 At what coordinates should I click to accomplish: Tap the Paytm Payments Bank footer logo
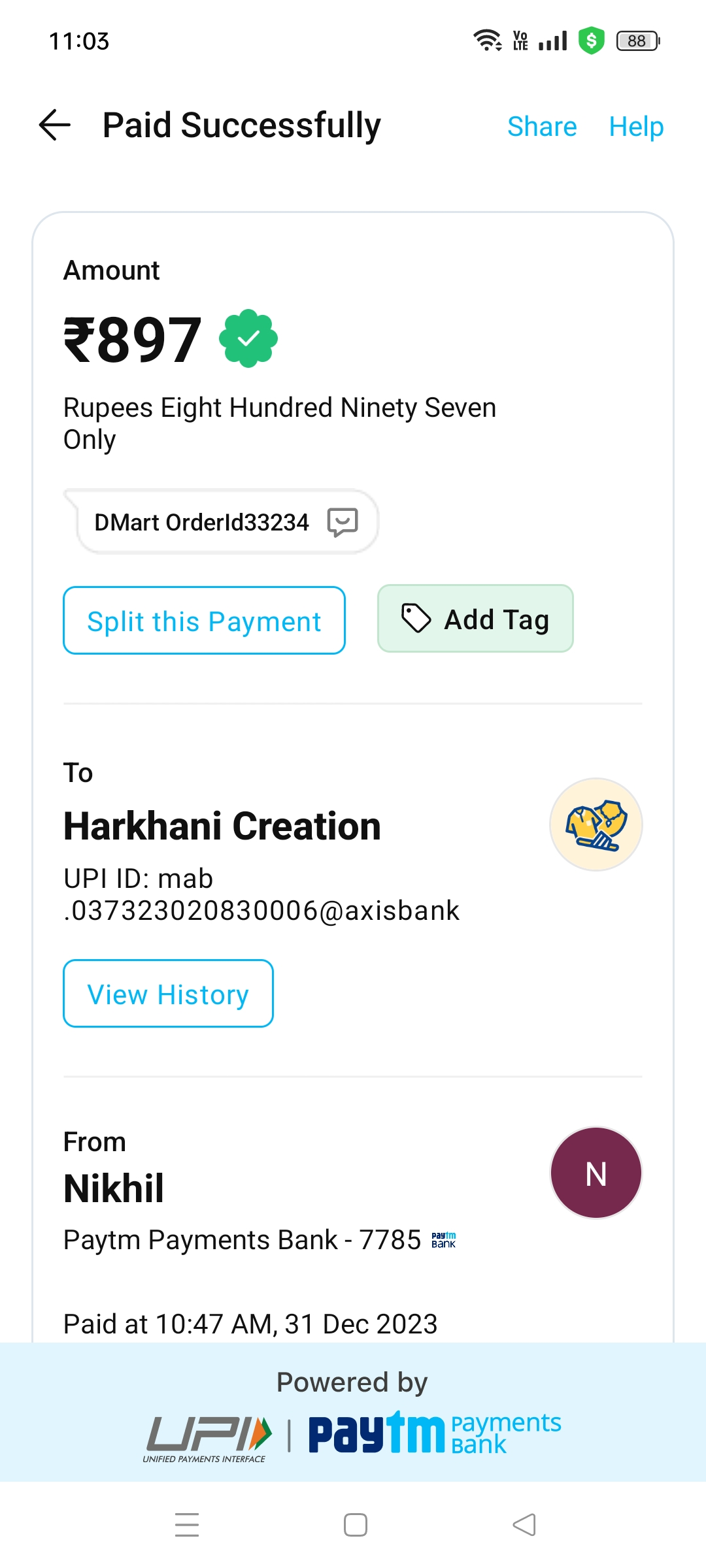click(435, 1434)
